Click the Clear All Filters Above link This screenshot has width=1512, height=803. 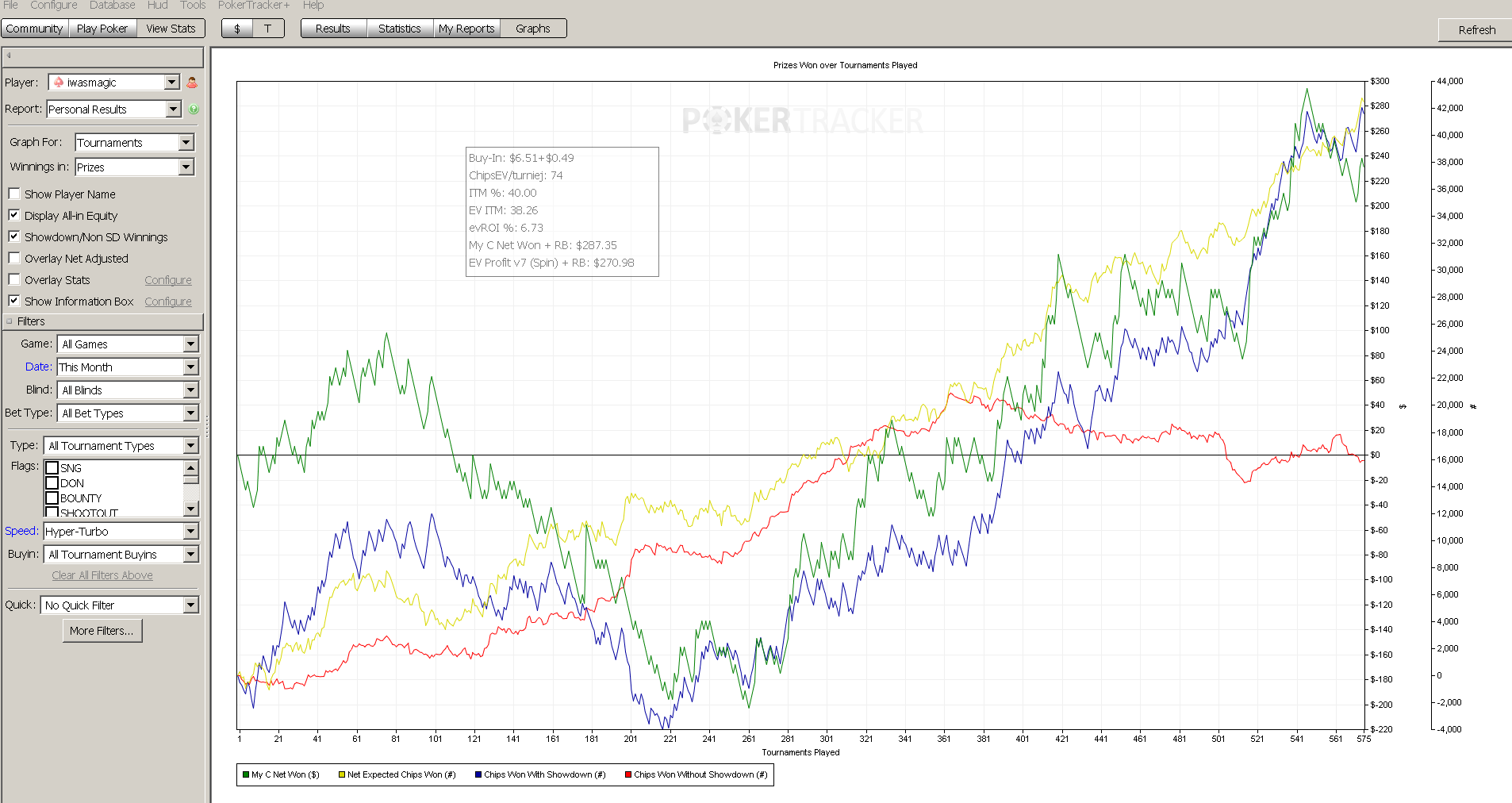click(x=102, y=575)
